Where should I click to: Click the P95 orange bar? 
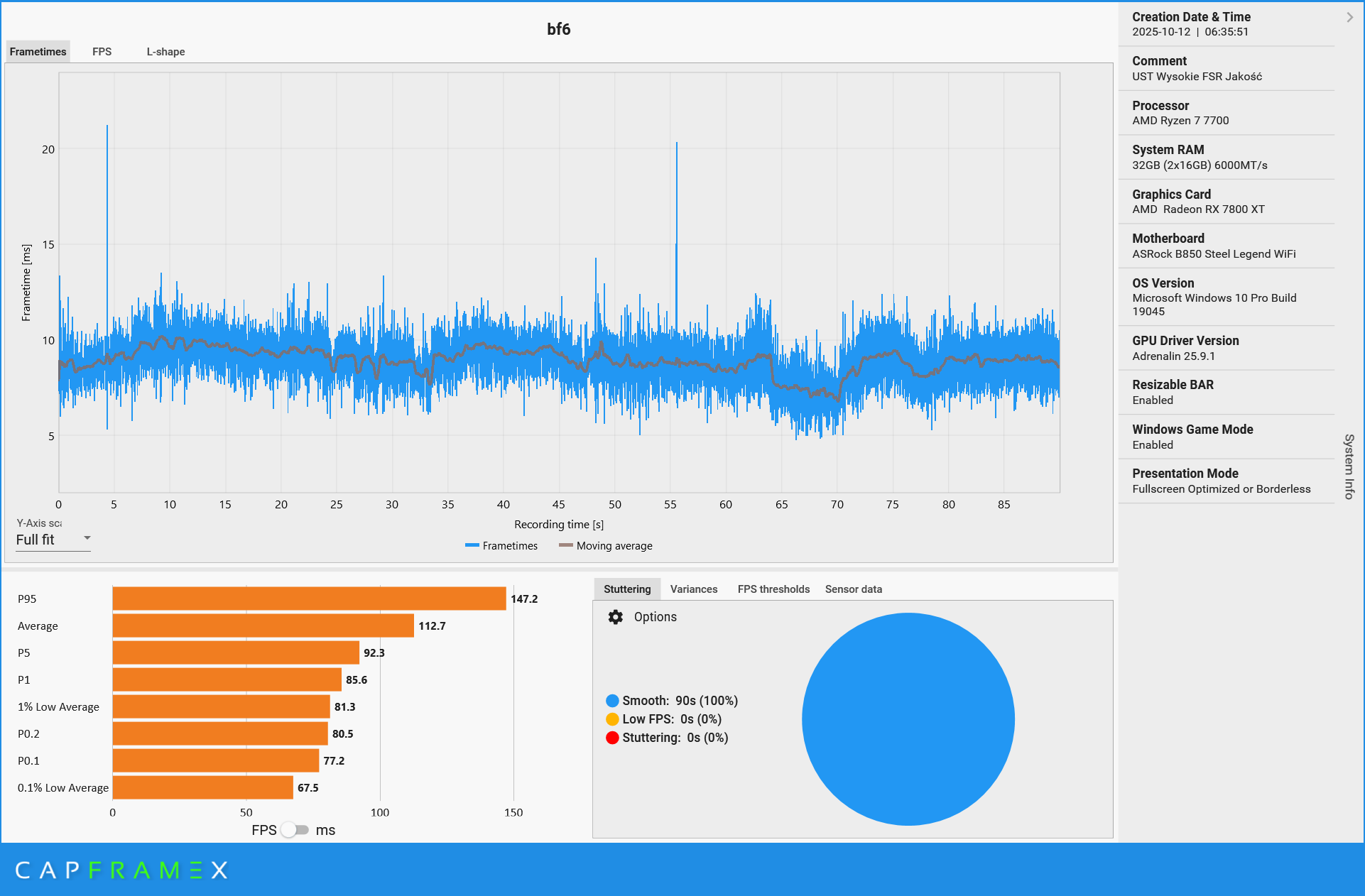309,599
